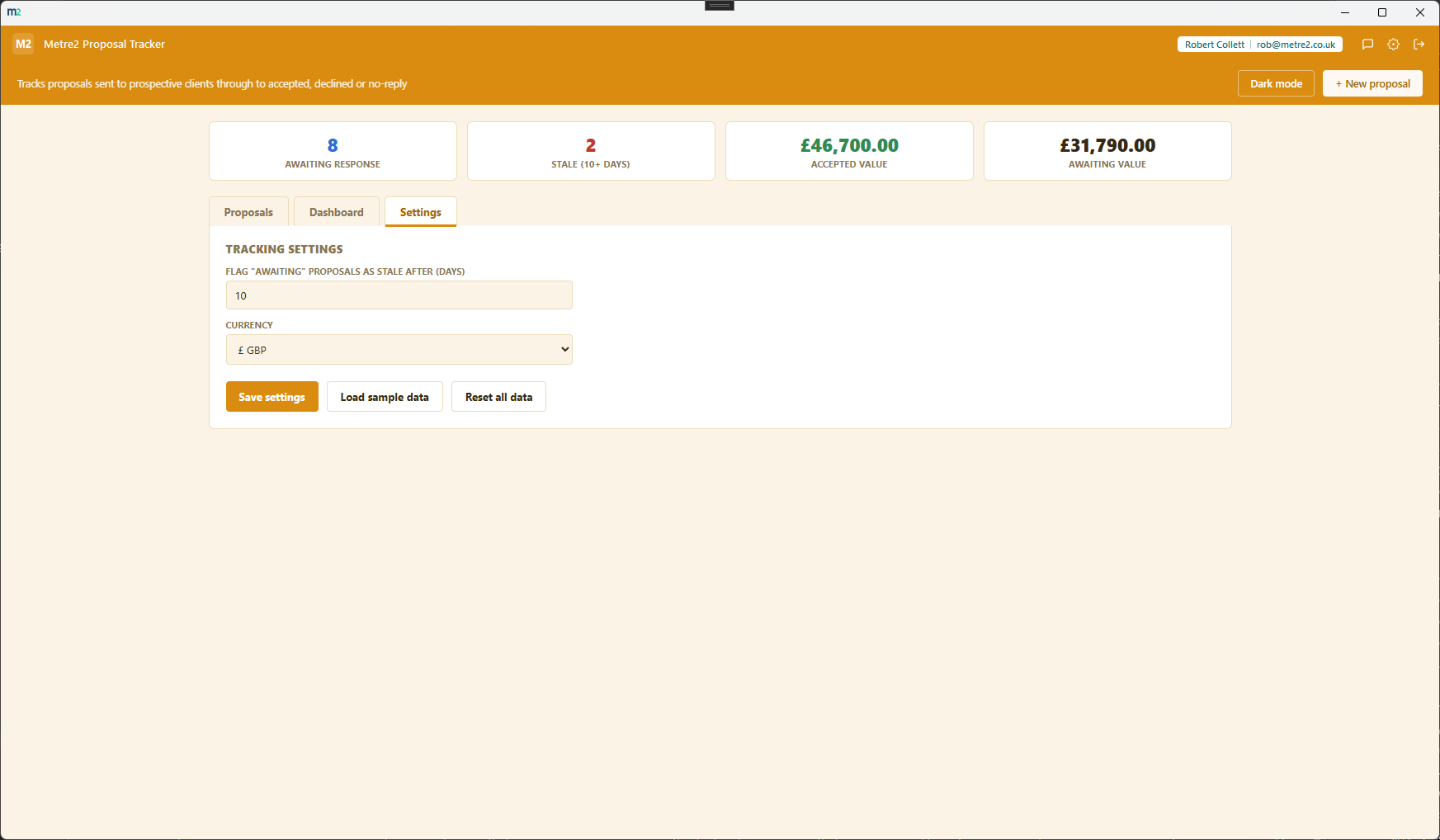Create a new proposal
This screenshot has width=1440, height=840.
click(x=1372, y=83)
